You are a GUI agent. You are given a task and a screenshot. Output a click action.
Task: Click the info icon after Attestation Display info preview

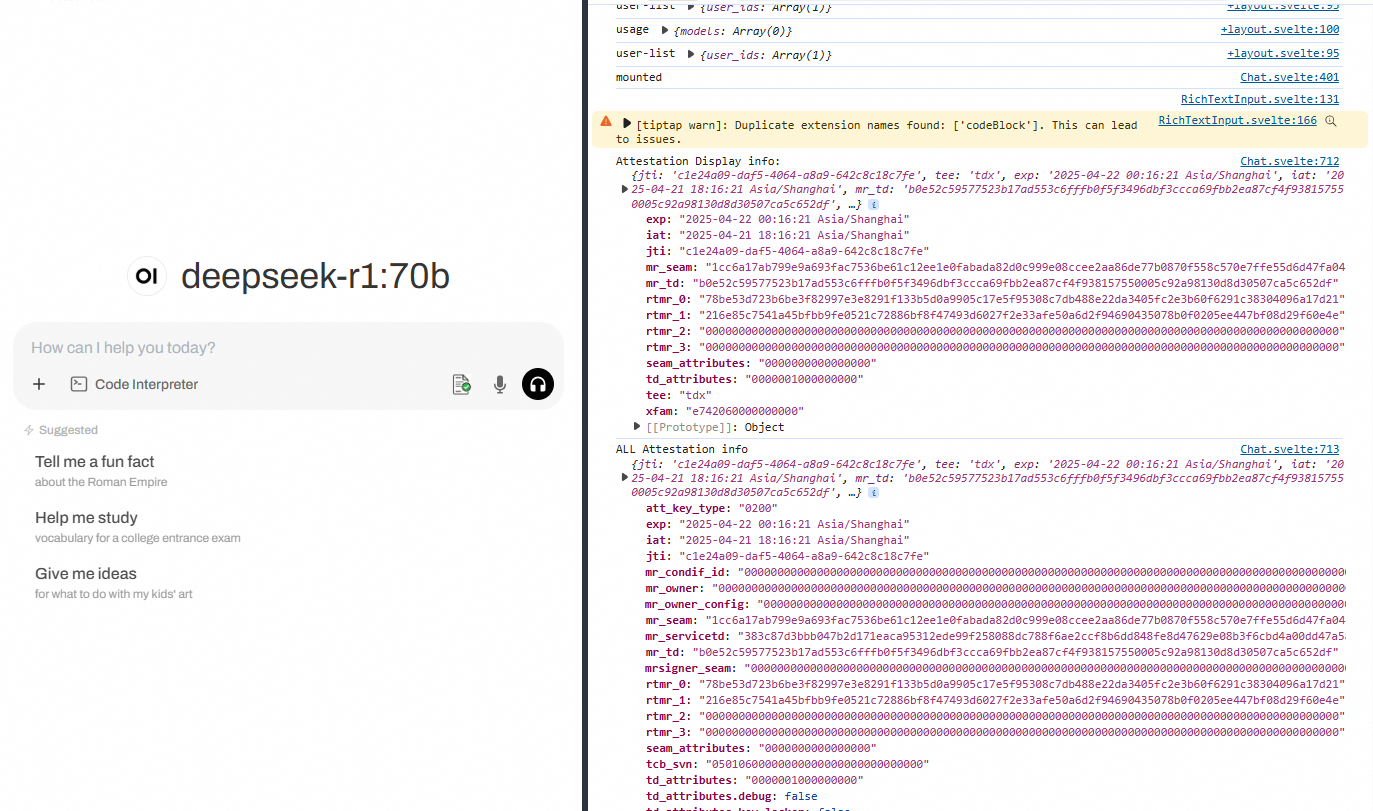point(873,205)
